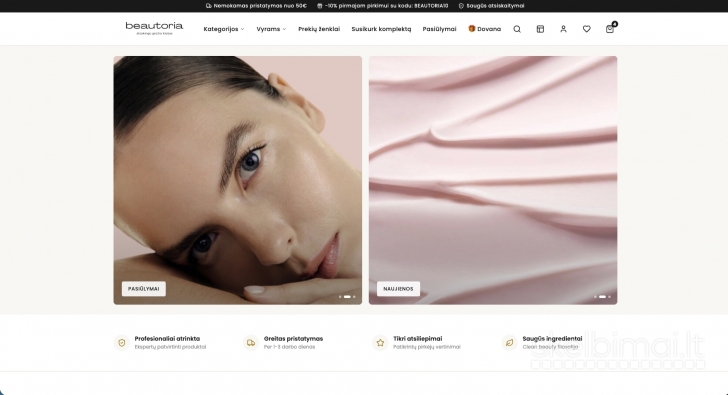Click the truck icon in top announcement bar

click(x=208, y=6)
